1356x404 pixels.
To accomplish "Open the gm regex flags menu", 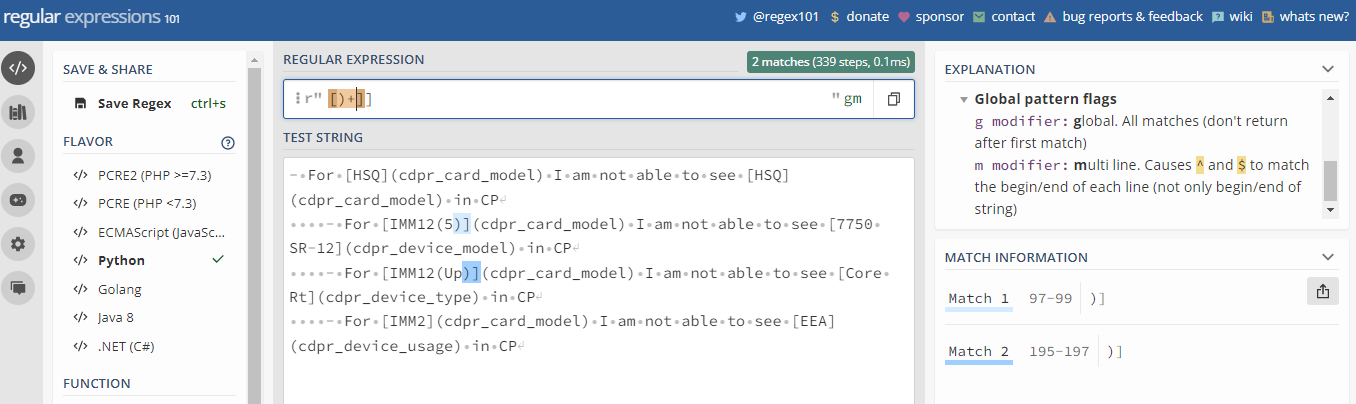I will (x=852, y=100).
